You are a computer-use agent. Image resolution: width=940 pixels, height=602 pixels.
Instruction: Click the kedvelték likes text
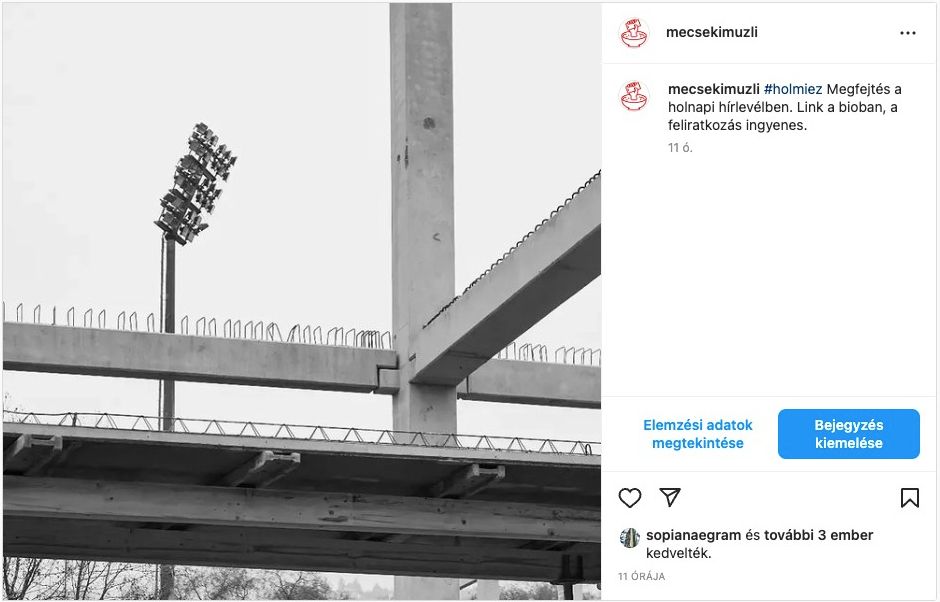[x=678, y=553]
